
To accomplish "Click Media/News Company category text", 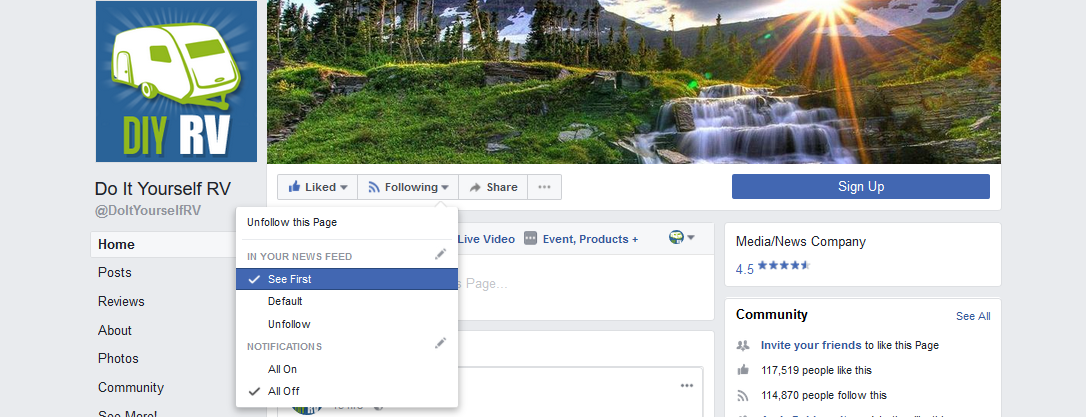I will click(x=801, y=242).
